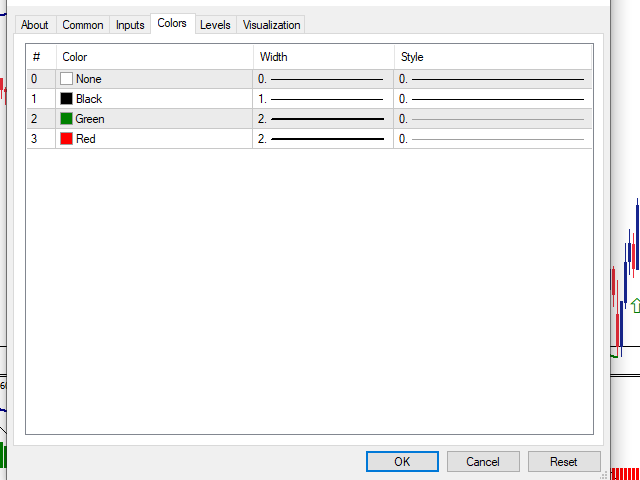Open the width selector in row 0
This screenshot has width=640, height=480.
tap(323, 79)
